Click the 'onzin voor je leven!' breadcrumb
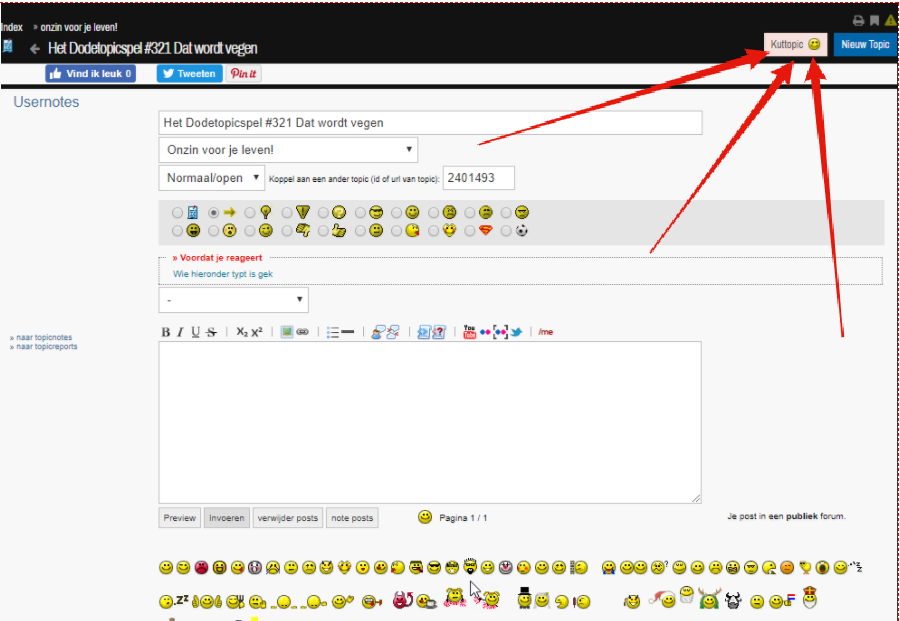 click(79, 27)
